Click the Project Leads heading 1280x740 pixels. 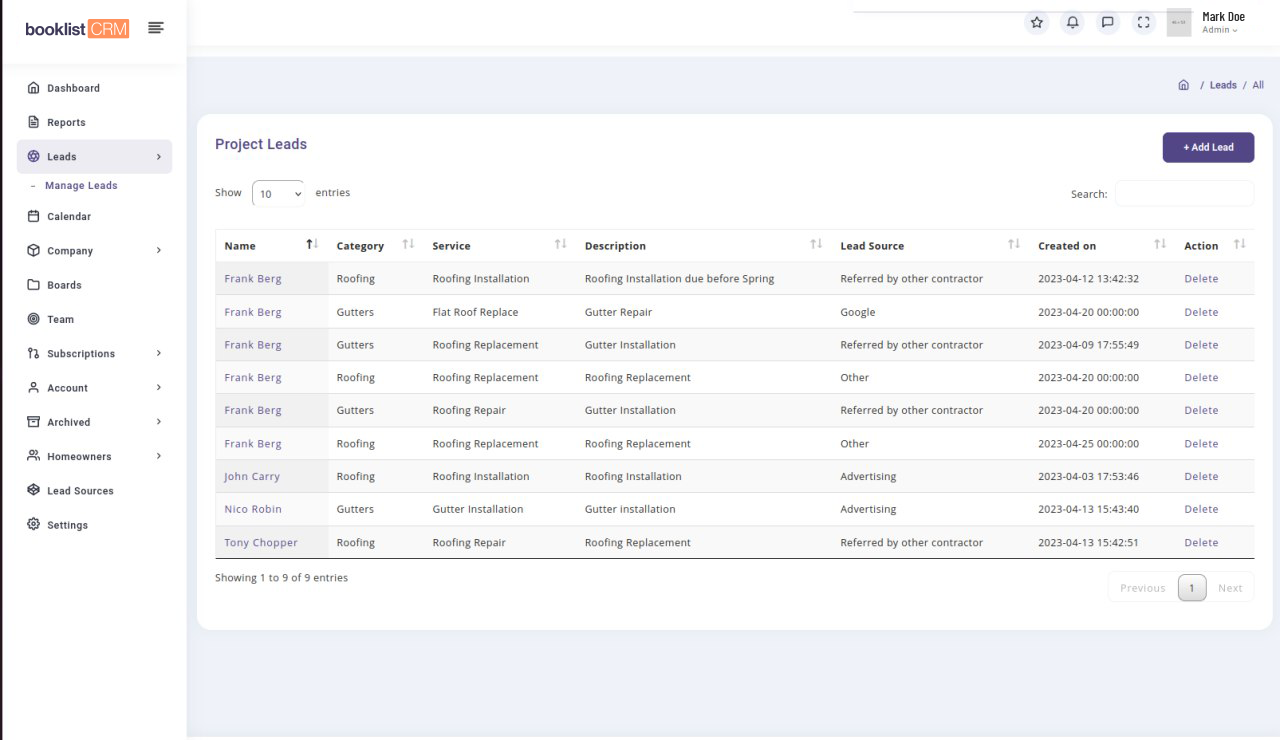click(x=261, y=144)
